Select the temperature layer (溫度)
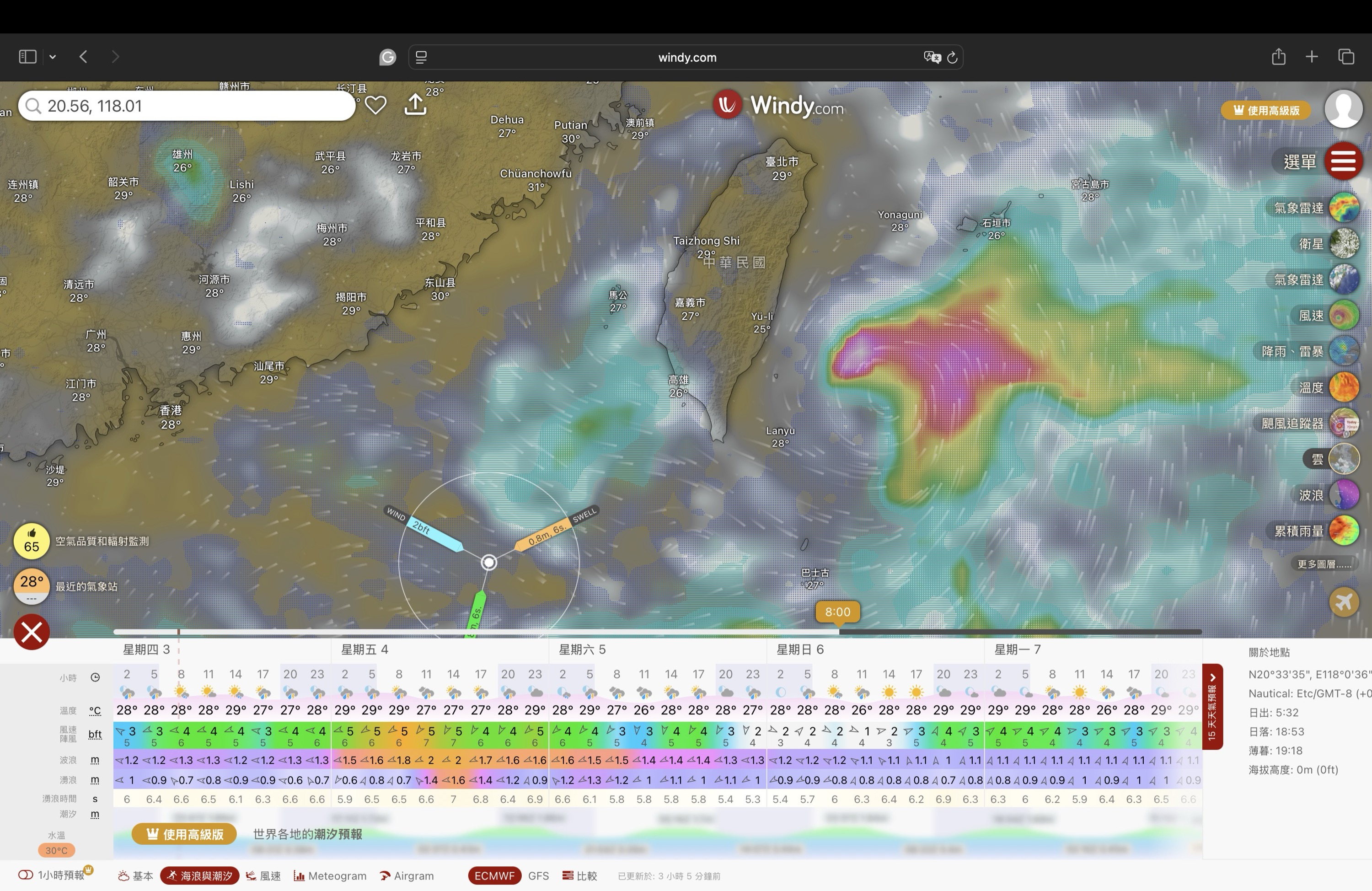 (x=1344, y=387)
